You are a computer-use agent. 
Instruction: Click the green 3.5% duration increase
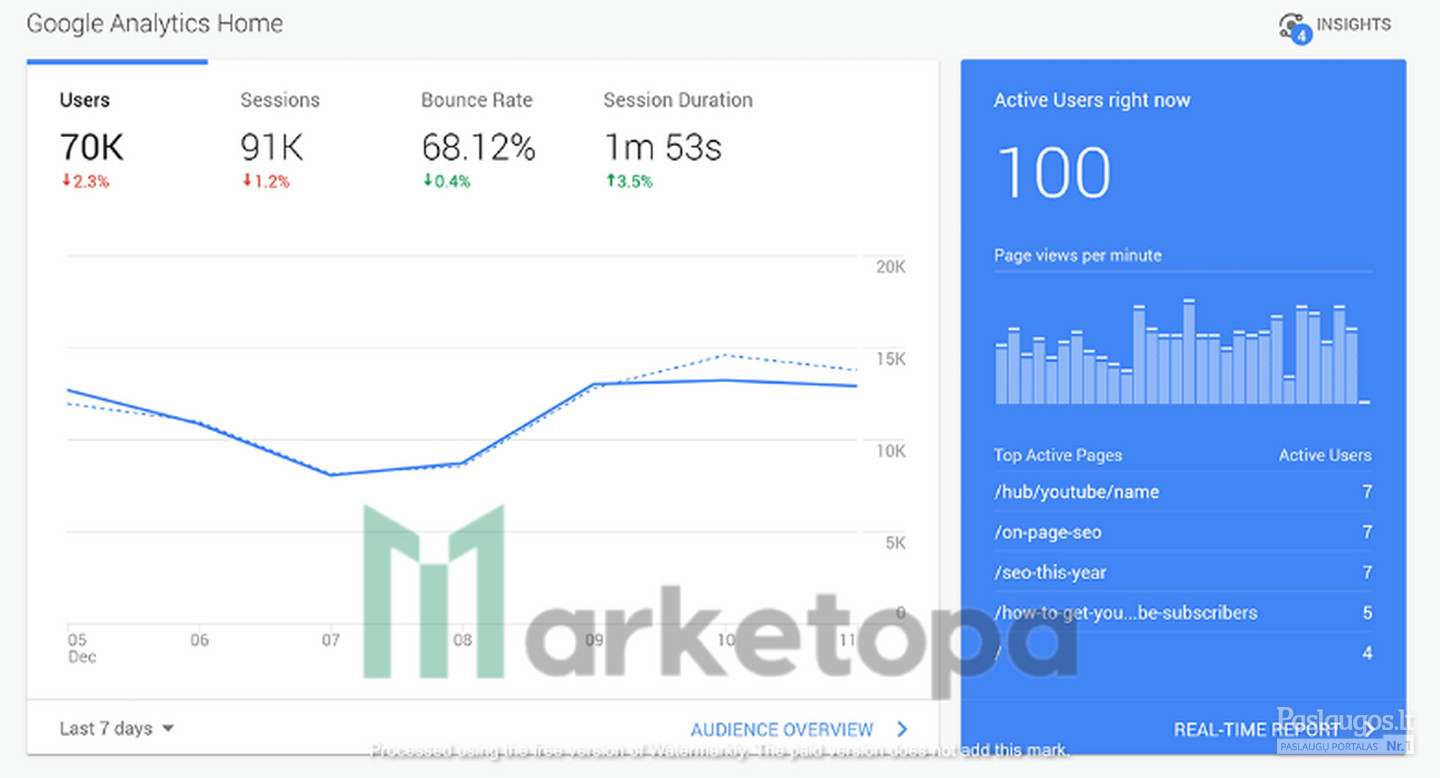pyautogui.click(x=628, y=182)
